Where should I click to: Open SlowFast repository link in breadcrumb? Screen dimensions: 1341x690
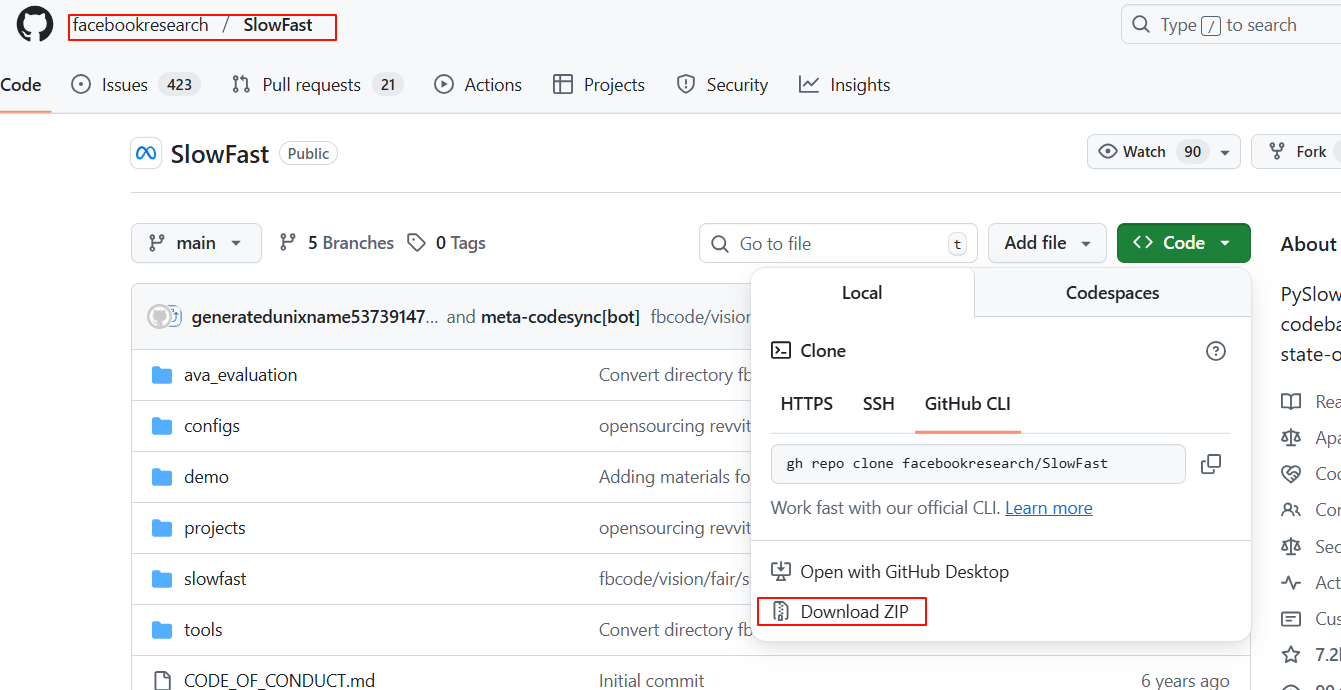point(278,25)
